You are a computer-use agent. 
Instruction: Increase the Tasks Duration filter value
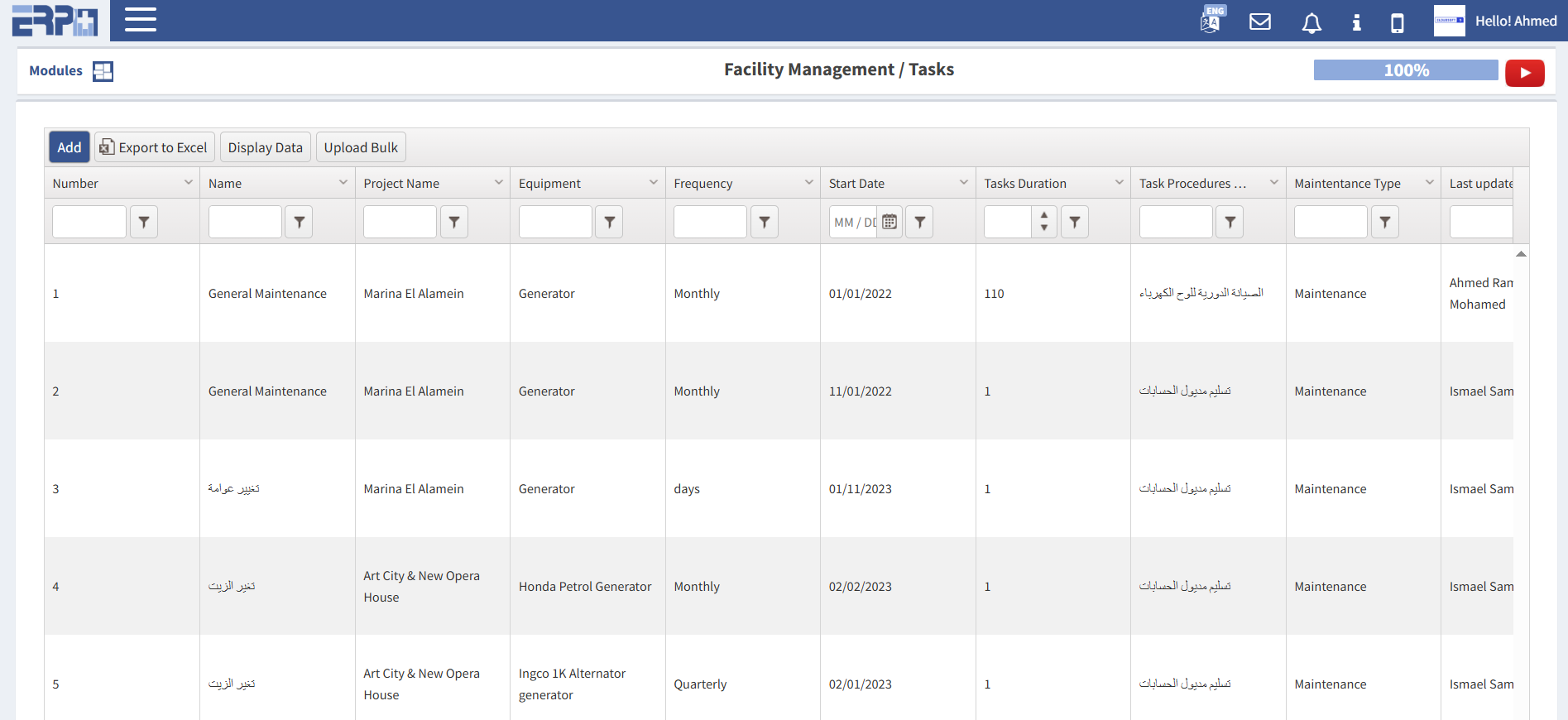(1044, 215)
